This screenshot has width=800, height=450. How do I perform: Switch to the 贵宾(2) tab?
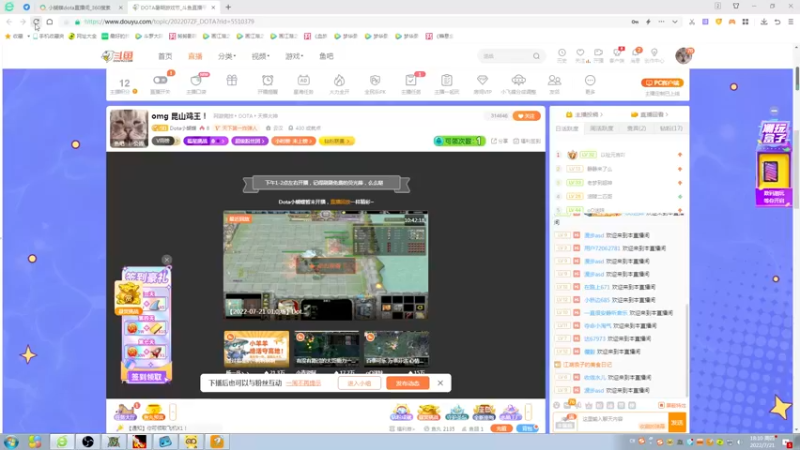click(x=636, y=129)
